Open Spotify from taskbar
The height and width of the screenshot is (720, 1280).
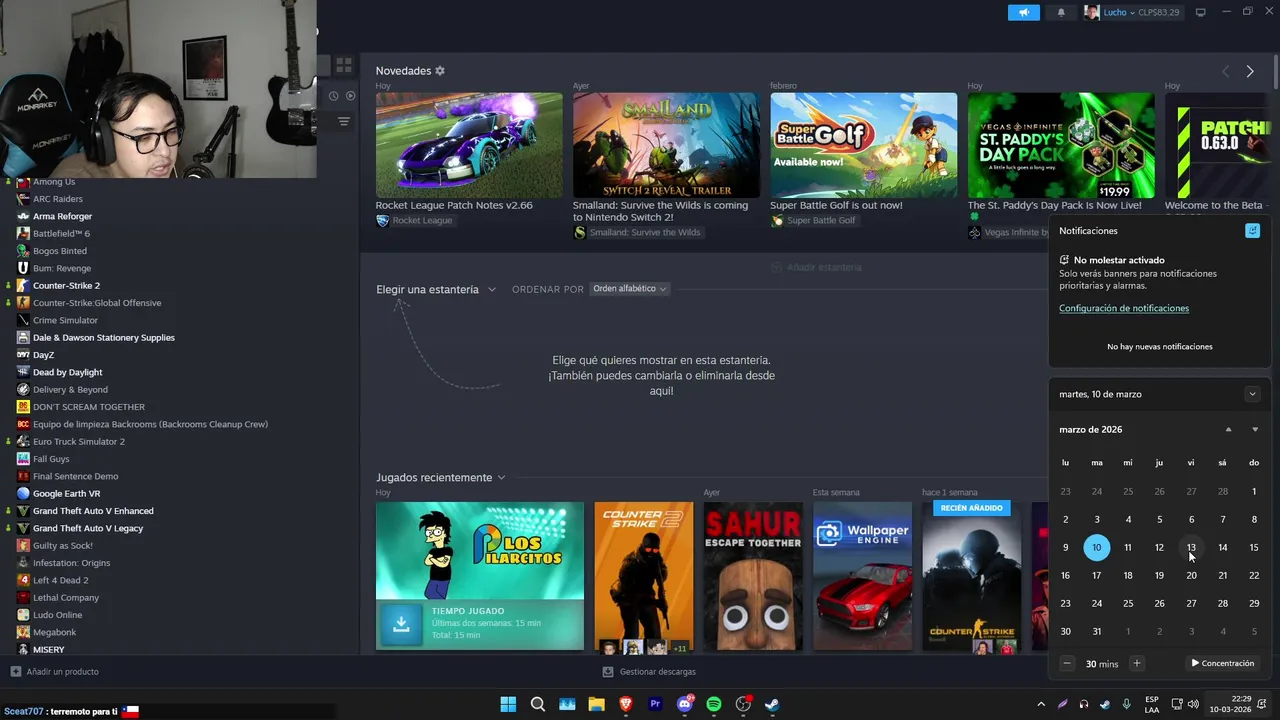(x=714, y=704)
